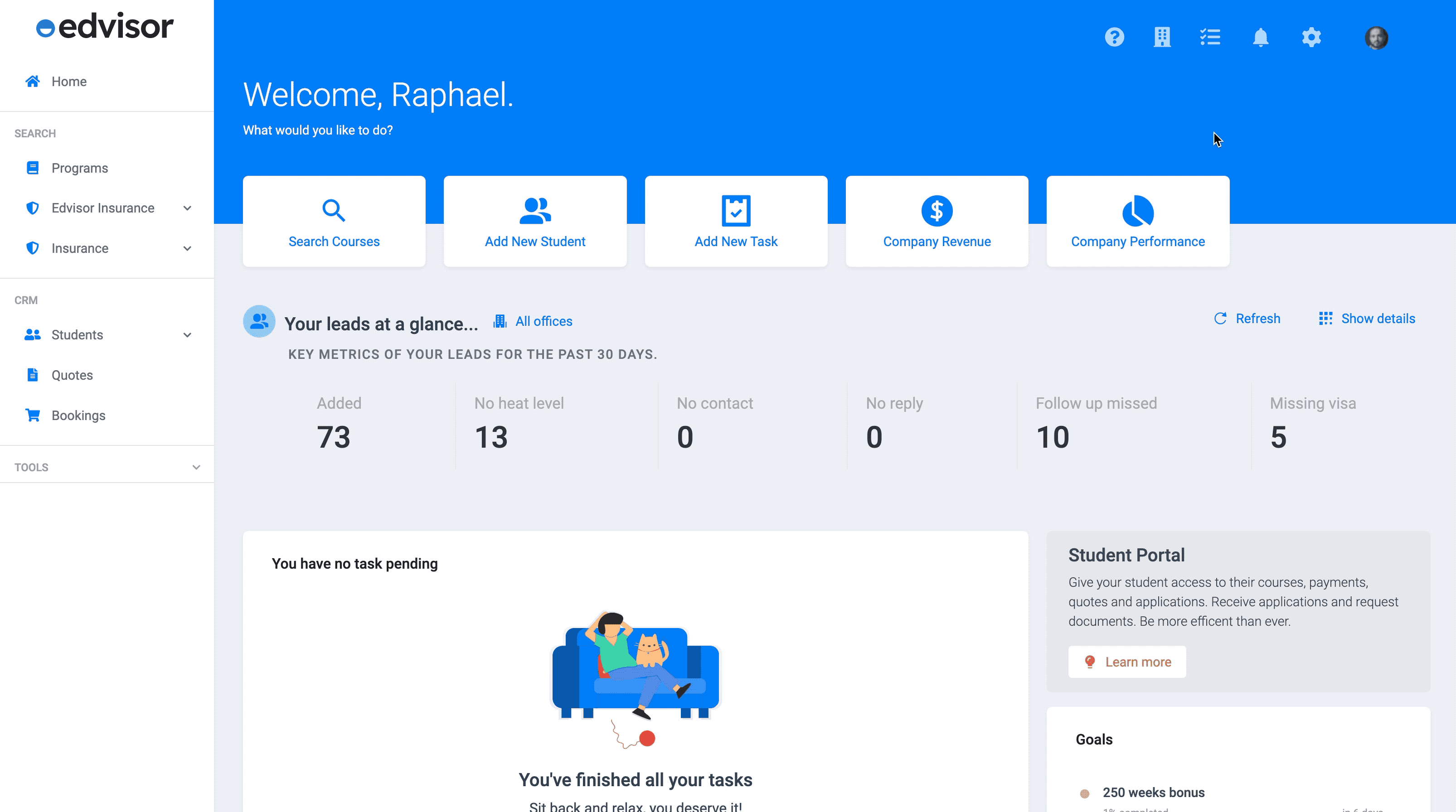The image size is (1456, 812).
Task: Click the Search Courses magnifier icon
Action: pyautogui.click(x=334, y=211)
